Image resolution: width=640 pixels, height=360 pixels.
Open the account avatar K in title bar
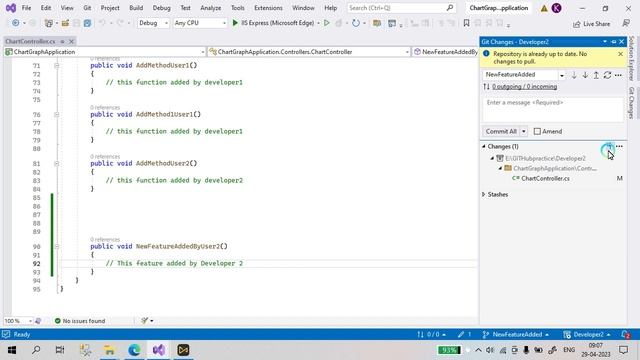[x=556, y=8]
